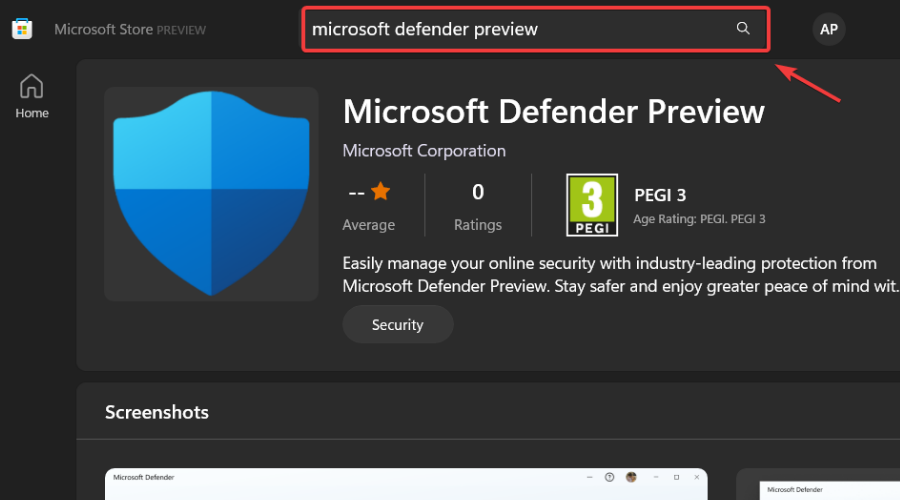Click the Microsoft Defender Preview title
The image size is (900, 500).
553,111
